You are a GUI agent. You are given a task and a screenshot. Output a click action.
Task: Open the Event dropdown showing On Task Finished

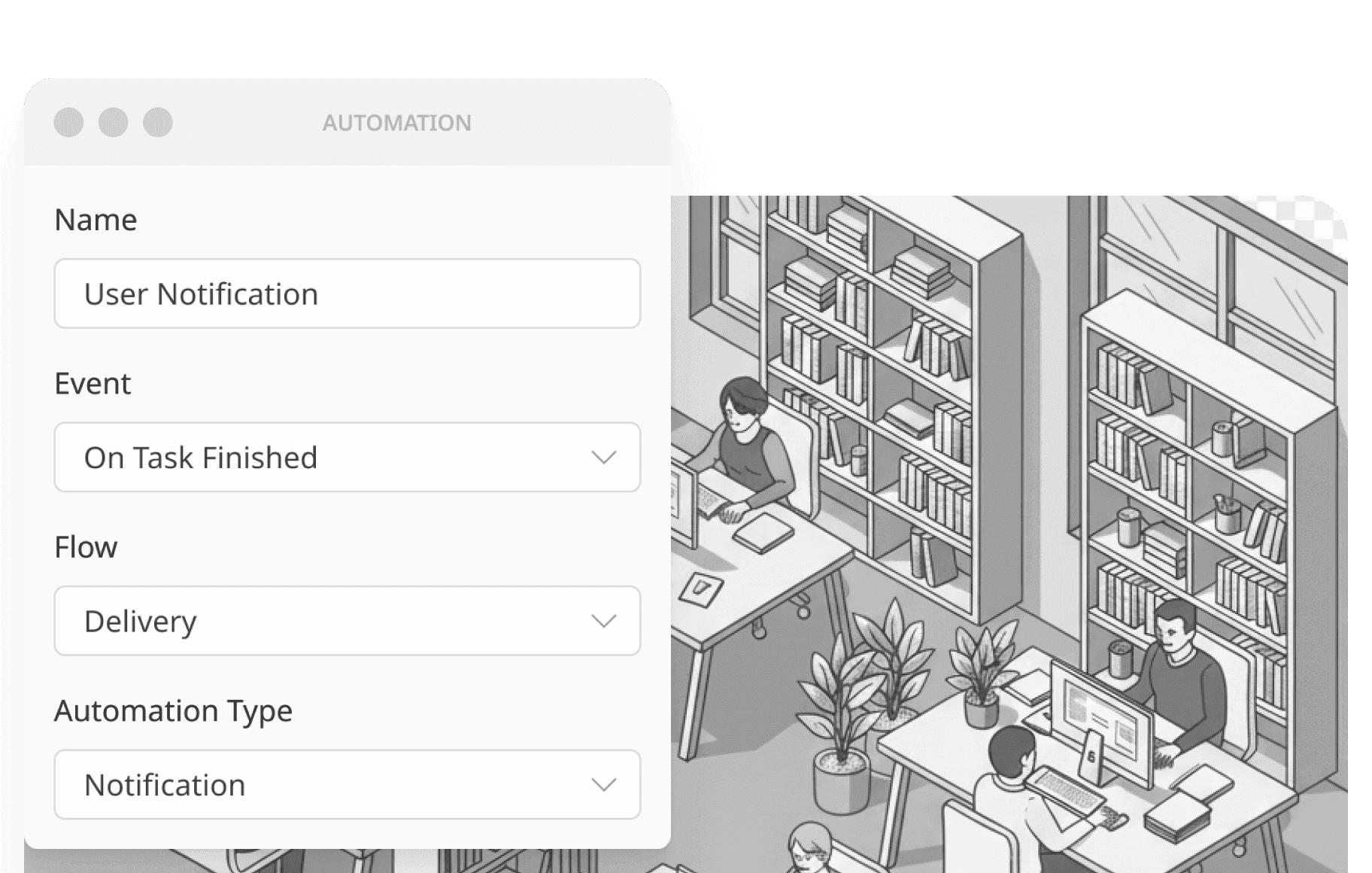coord(348,457)
